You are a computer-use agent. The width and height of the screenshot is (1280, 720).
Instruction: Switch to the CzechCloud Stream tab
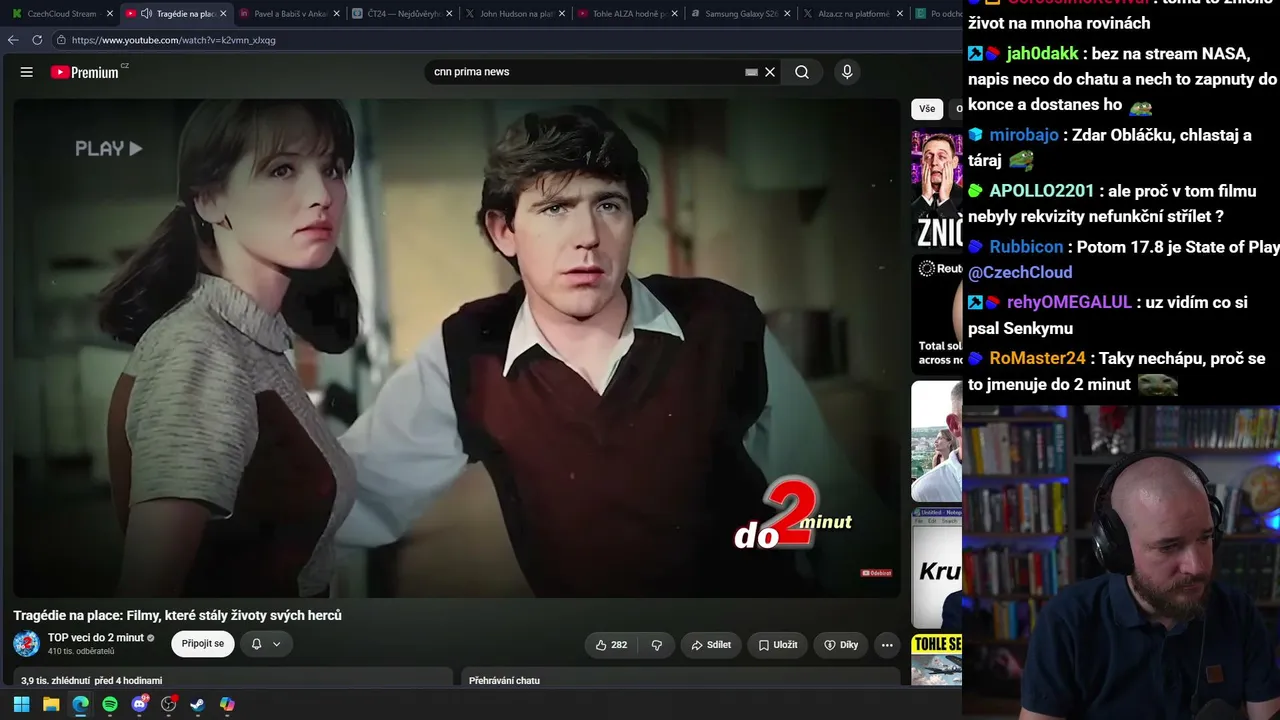62,14
